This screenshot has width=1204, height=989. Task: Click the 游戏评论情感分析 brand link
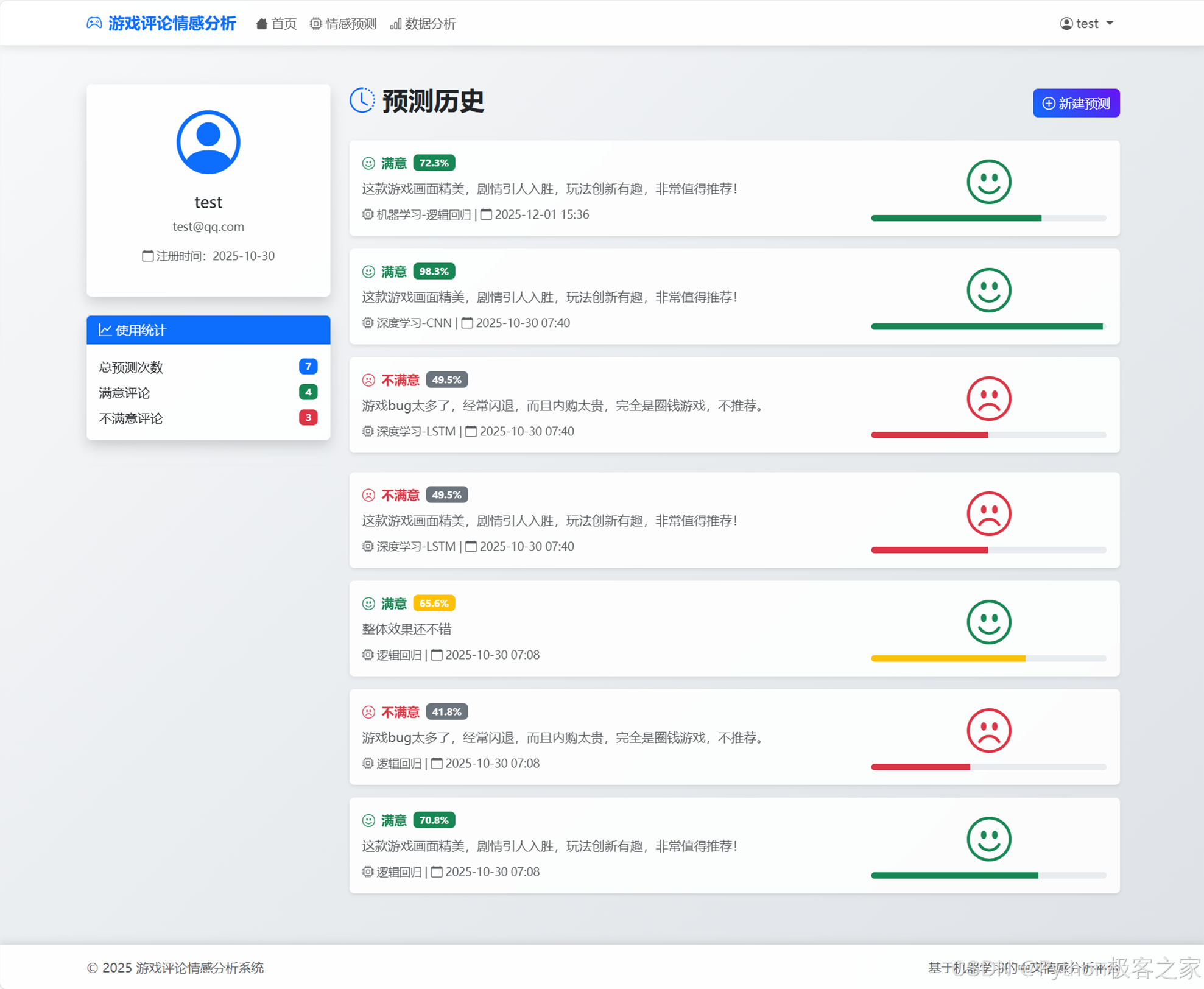172,23
